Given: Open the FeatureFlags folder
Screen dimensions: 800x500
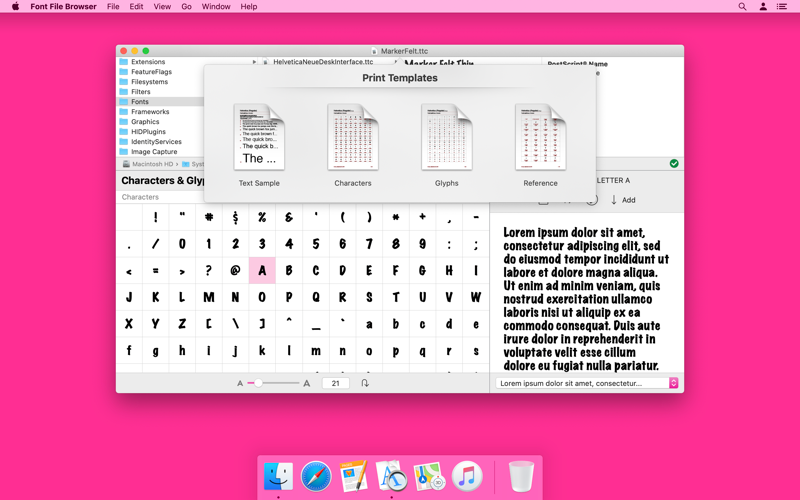Looking at the screenshot, I should pyautogui.click(x=151, y=72).
